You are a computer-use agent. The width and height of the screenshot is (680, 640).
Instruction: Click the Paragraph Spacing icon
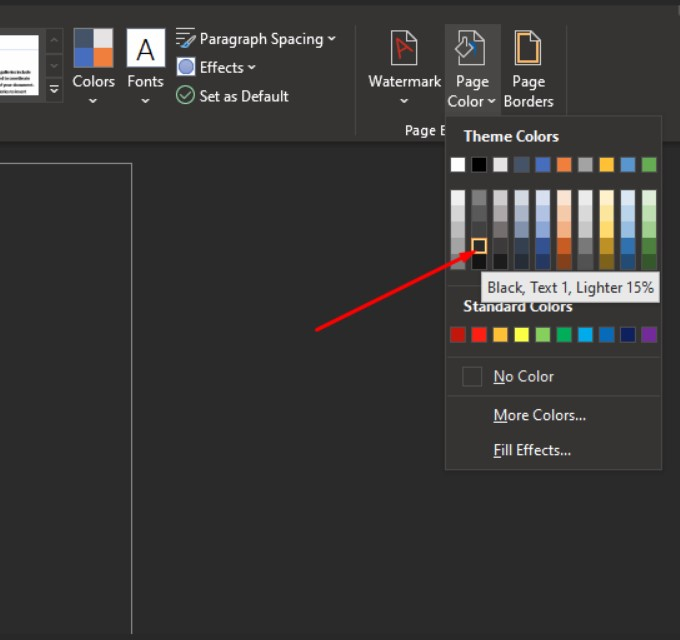(x=186, y=39)
